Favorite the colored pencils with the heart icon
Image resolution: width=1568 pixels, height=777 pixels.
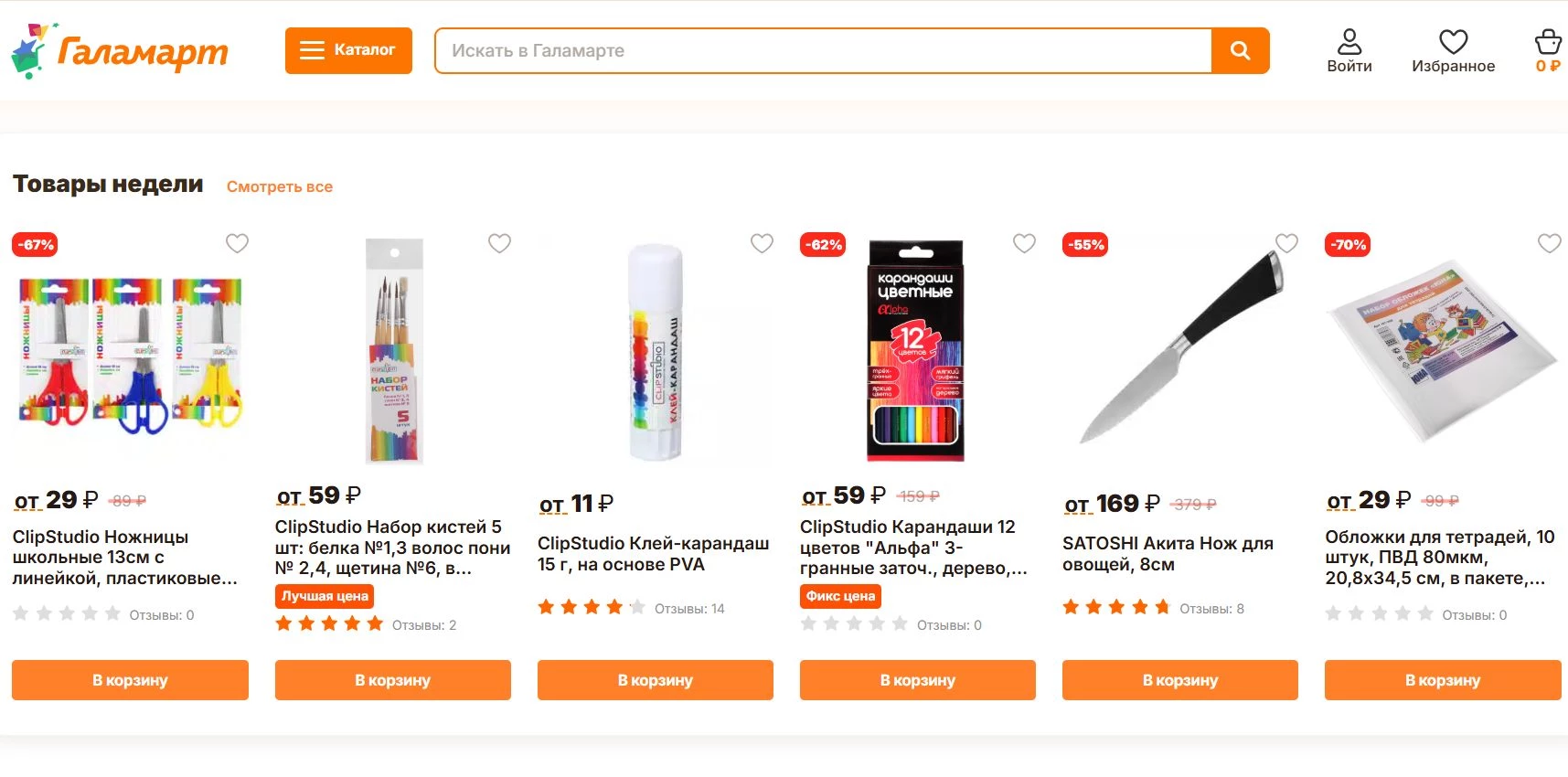click(x=1024, y=243)
